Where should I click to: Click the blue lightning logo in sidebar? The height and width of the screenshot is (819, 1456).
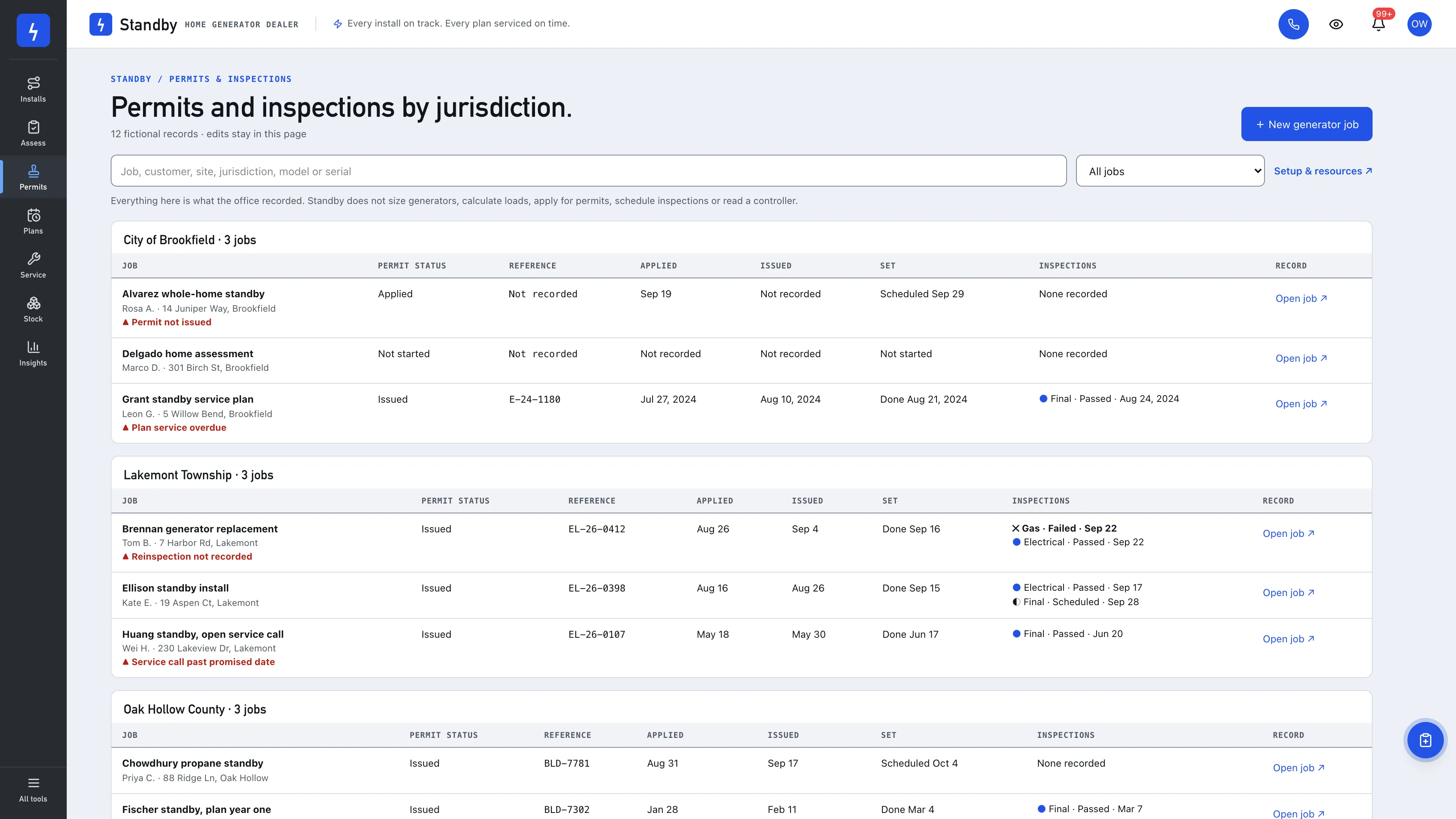[x=33, y=30]
